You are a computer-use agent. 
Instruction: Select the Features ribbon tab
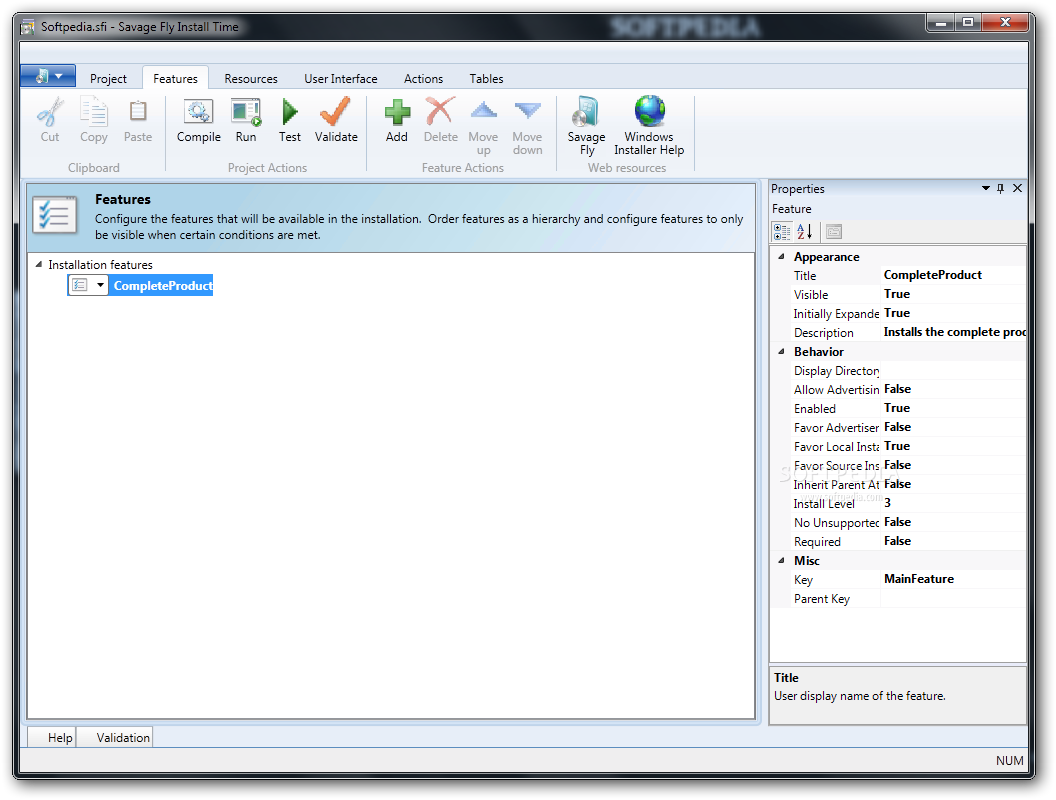point(175,79)
